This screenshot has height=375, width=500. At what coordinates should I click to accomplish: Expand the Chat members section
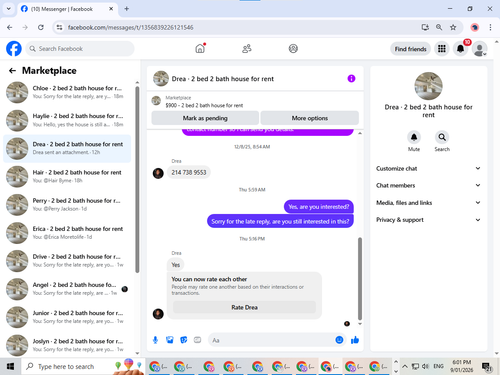(x=428, y=185)
